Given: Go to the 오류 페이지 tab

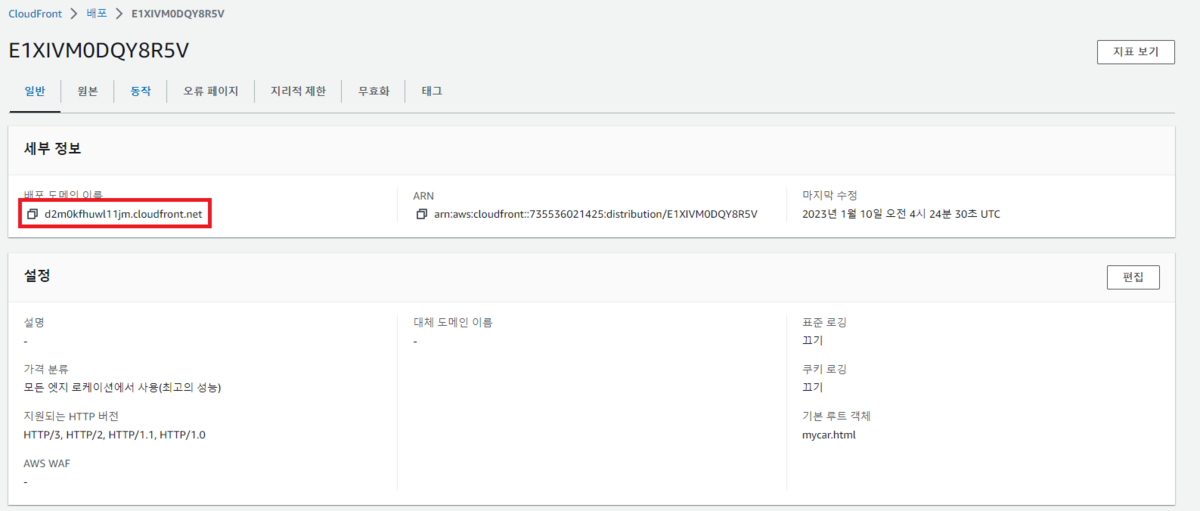Looking at the screenshot, I should coord(210,91).
